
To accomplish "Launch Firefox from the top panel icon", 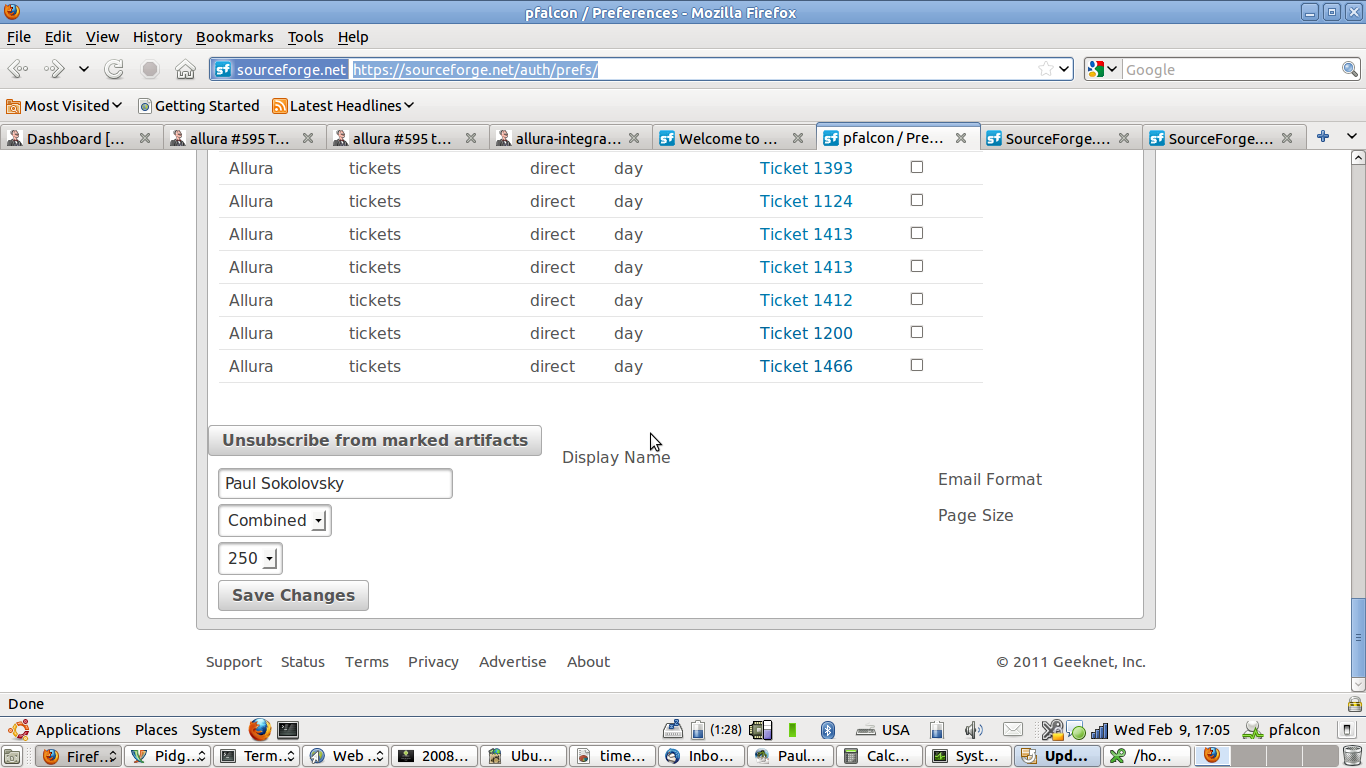I will (x=260, y=729).
